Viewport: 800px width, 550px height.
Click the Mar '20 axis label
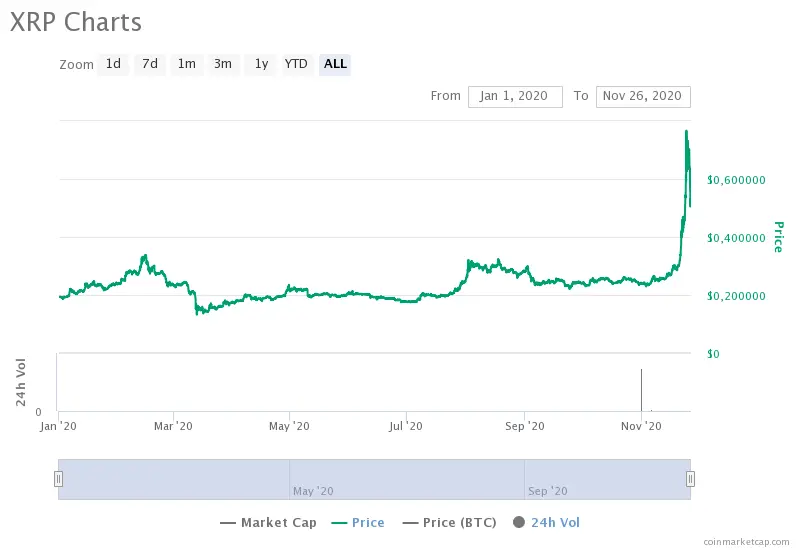pyautogui.click(x=173, y=426)
